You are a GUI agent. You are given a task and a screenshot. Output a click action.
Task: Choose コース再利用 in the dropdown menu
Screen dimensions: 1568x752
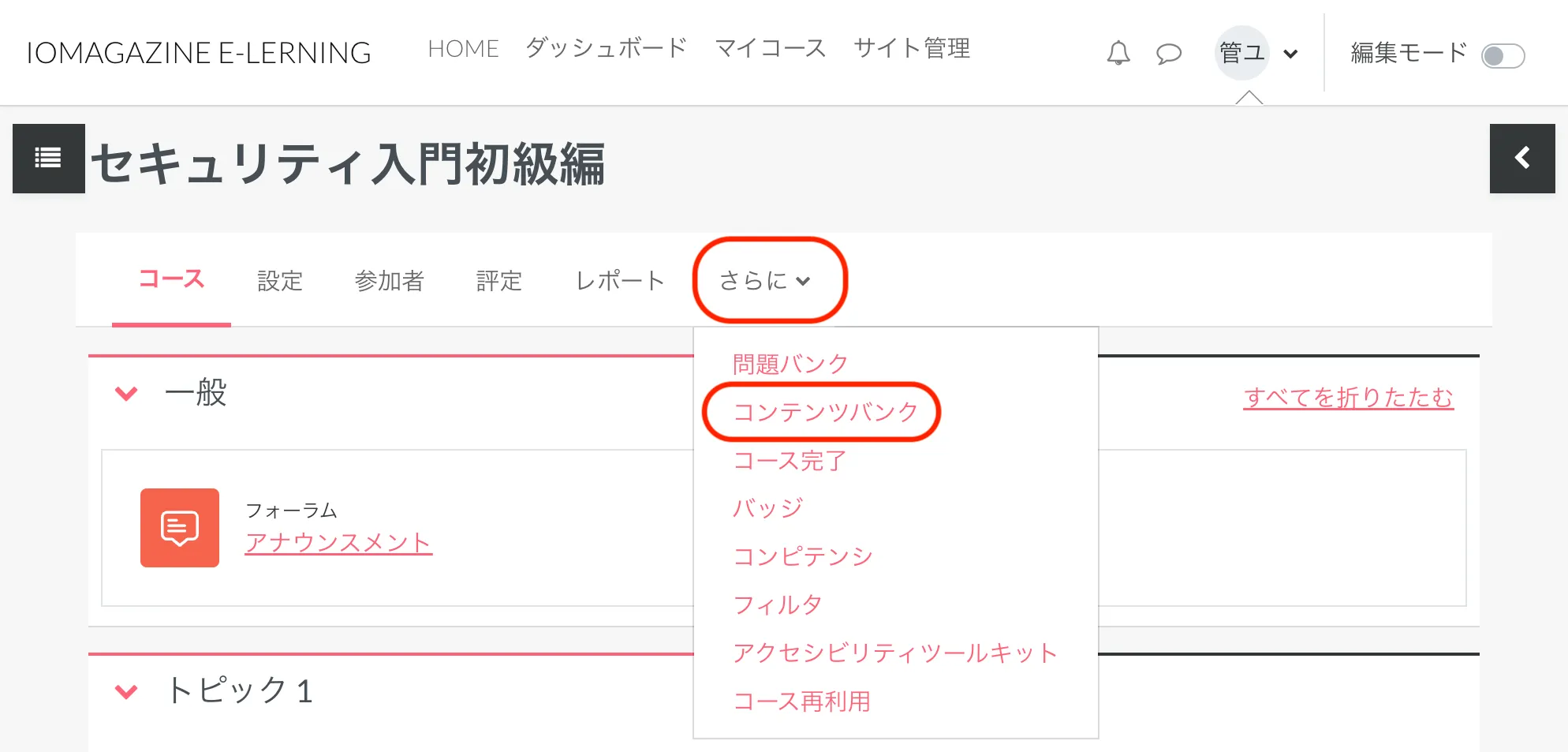(x=801, y=701)
